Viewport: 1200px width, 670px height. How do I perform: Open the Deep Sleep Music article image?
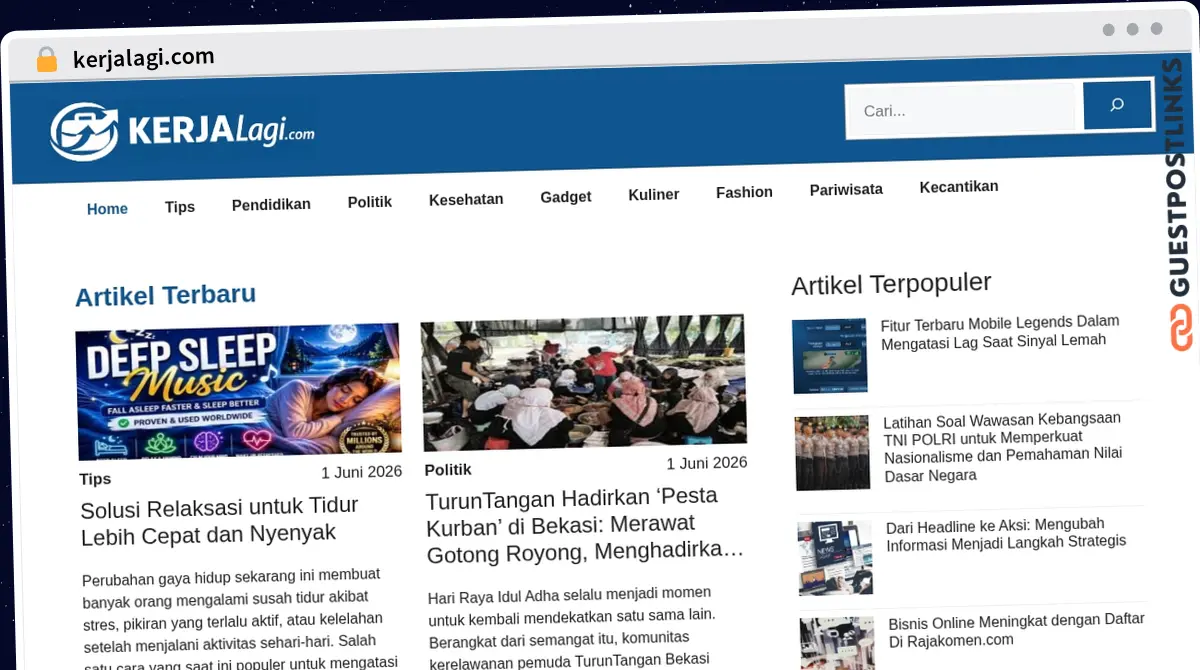pyautogui.click(x=238, y=390)
